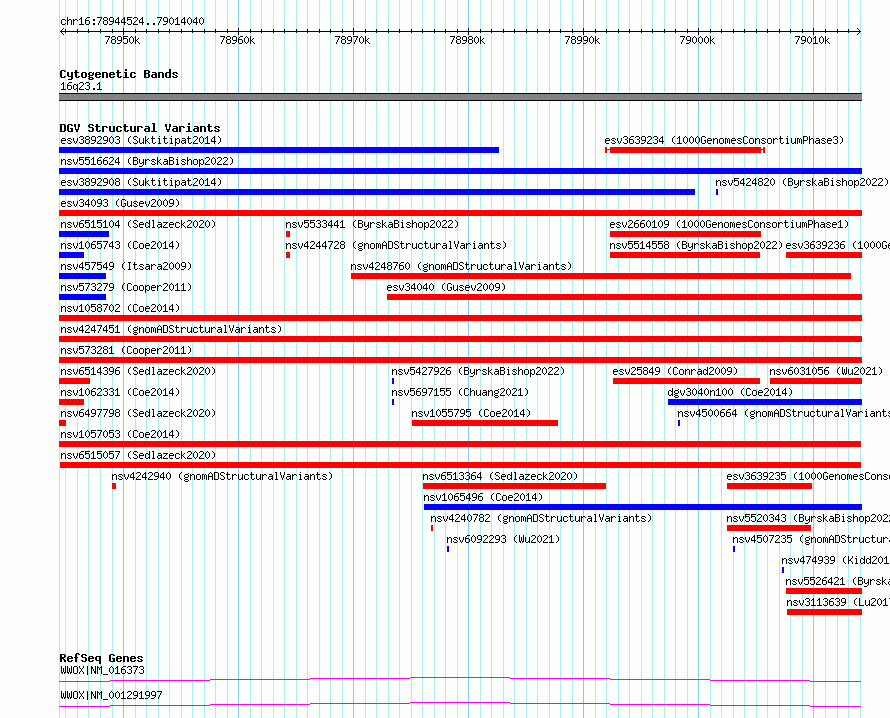Open nsv4500664 gnomAD variant entry
Viewport: 890px width, 718px height.
(x=783, y=413)
